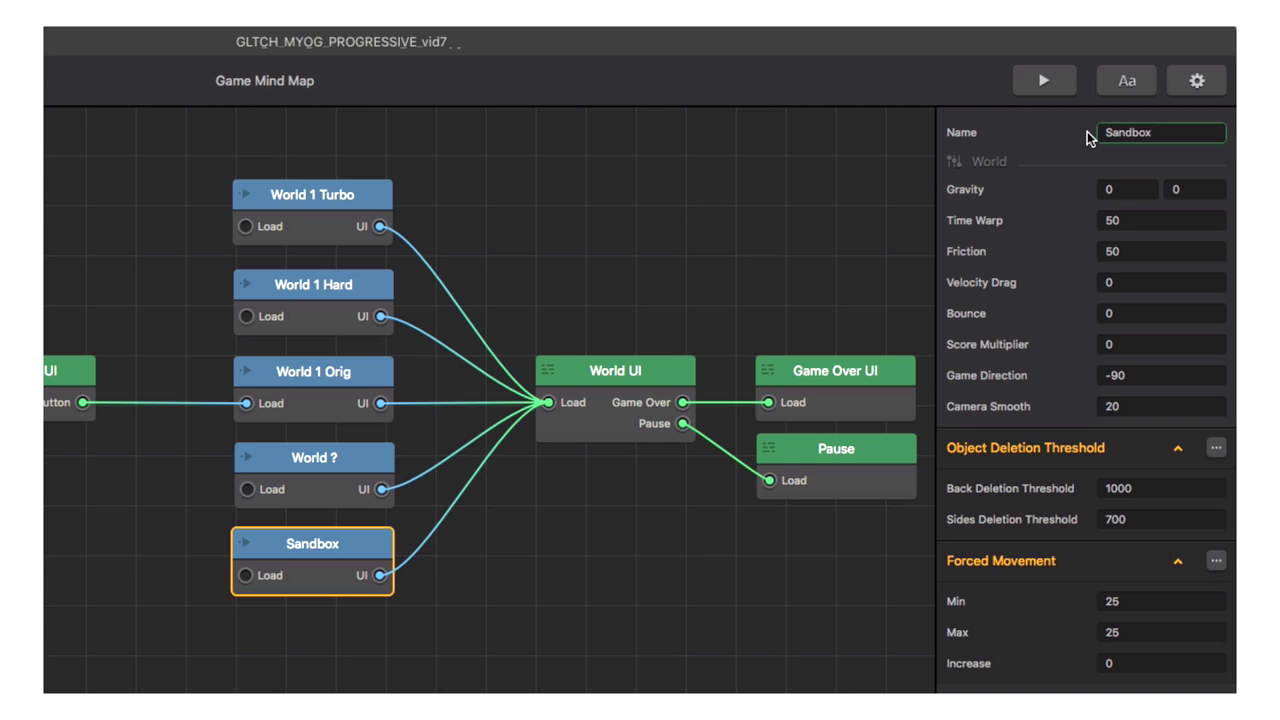The width and height of the screenshot is (1280, 720).
Task: Collapse the Object Deletion Threshold section
Action: coord(1178,449)
